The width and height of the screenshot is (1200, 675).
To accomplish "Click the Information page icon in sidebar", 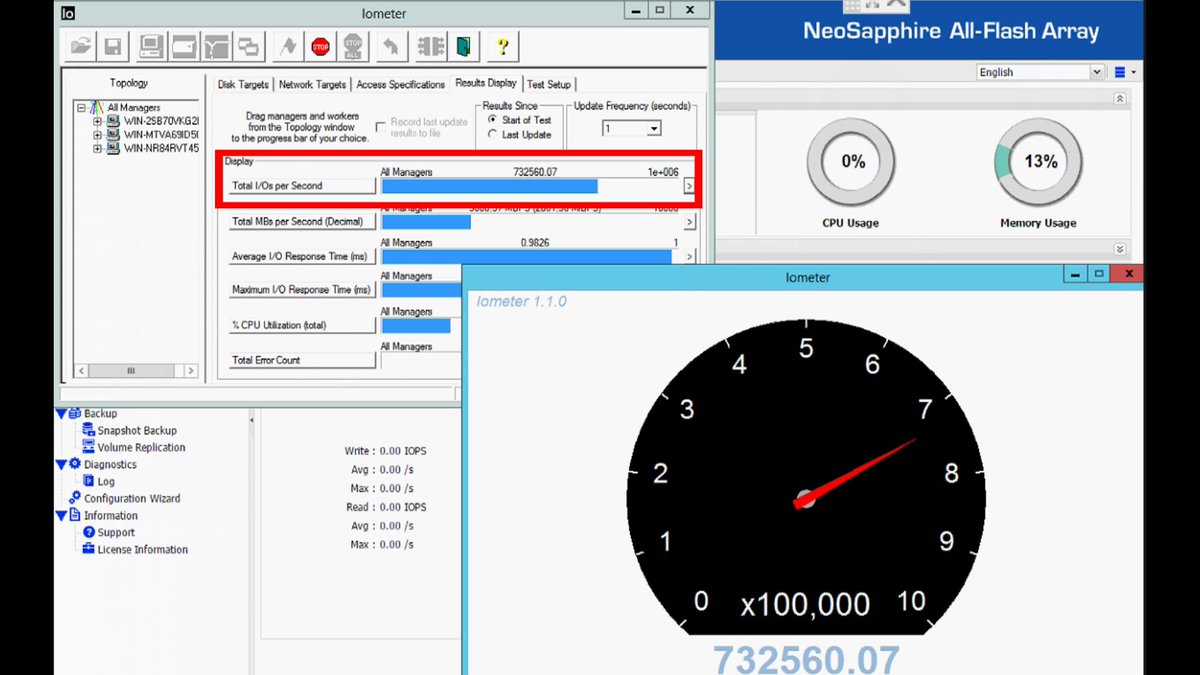I will point(75,515).
